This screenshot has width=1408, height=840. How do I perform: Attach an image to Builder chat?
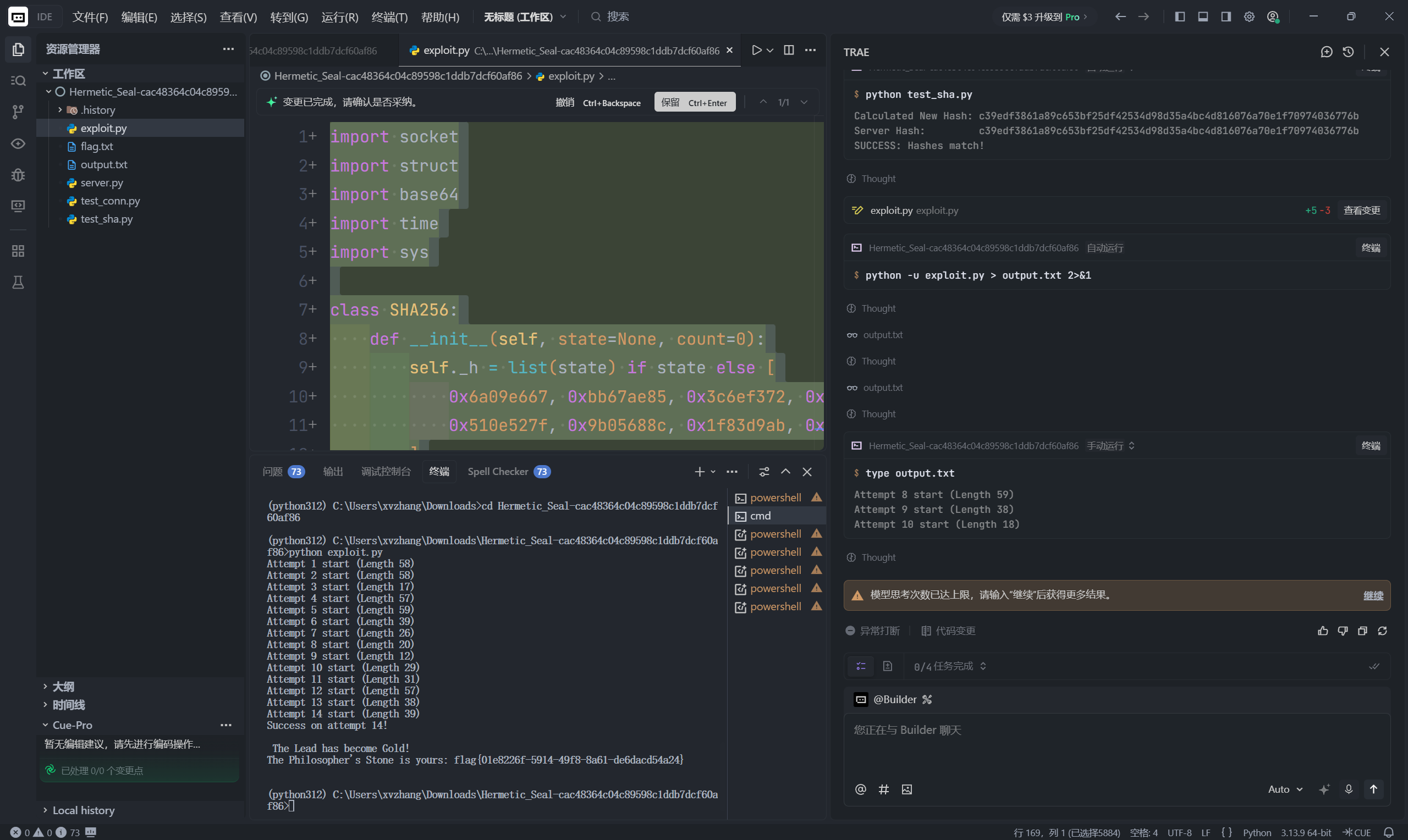[x=906, y=789]
